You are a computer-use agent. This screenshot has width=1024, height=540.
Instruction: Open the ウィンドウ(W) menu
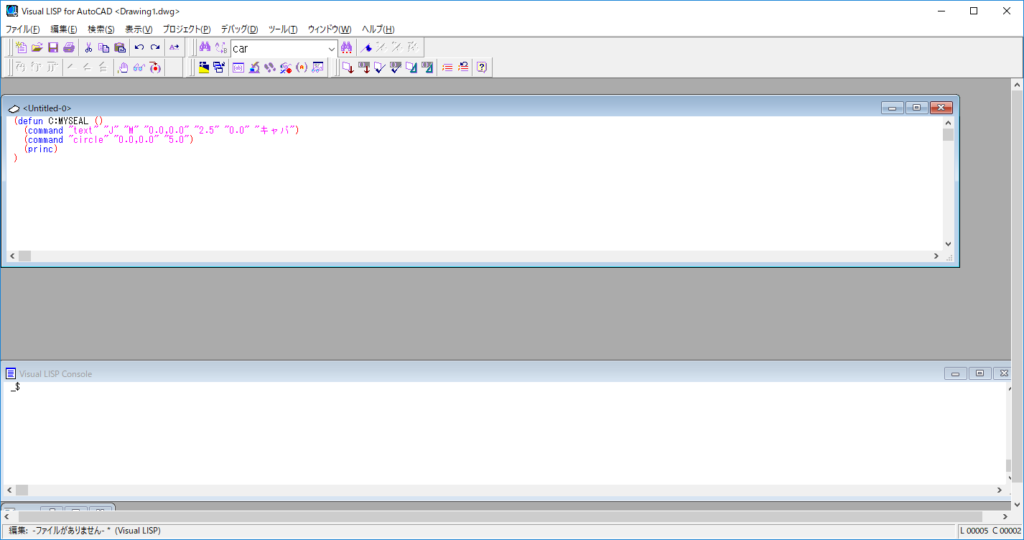[329, 29]
